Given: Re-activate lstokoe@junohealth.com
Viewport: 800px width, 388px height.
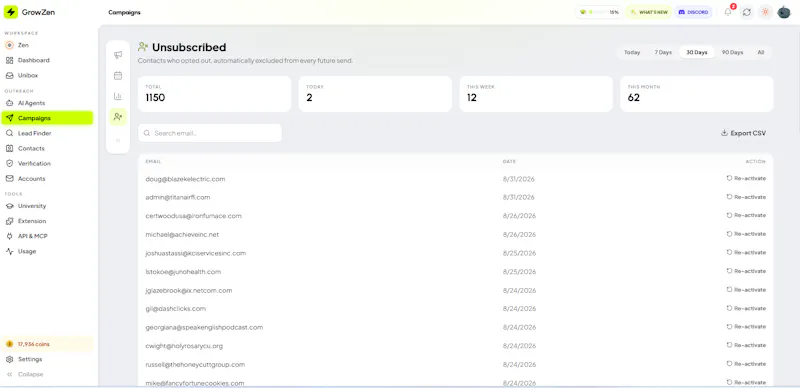Looking at the screenshot, I should (746, 272).
